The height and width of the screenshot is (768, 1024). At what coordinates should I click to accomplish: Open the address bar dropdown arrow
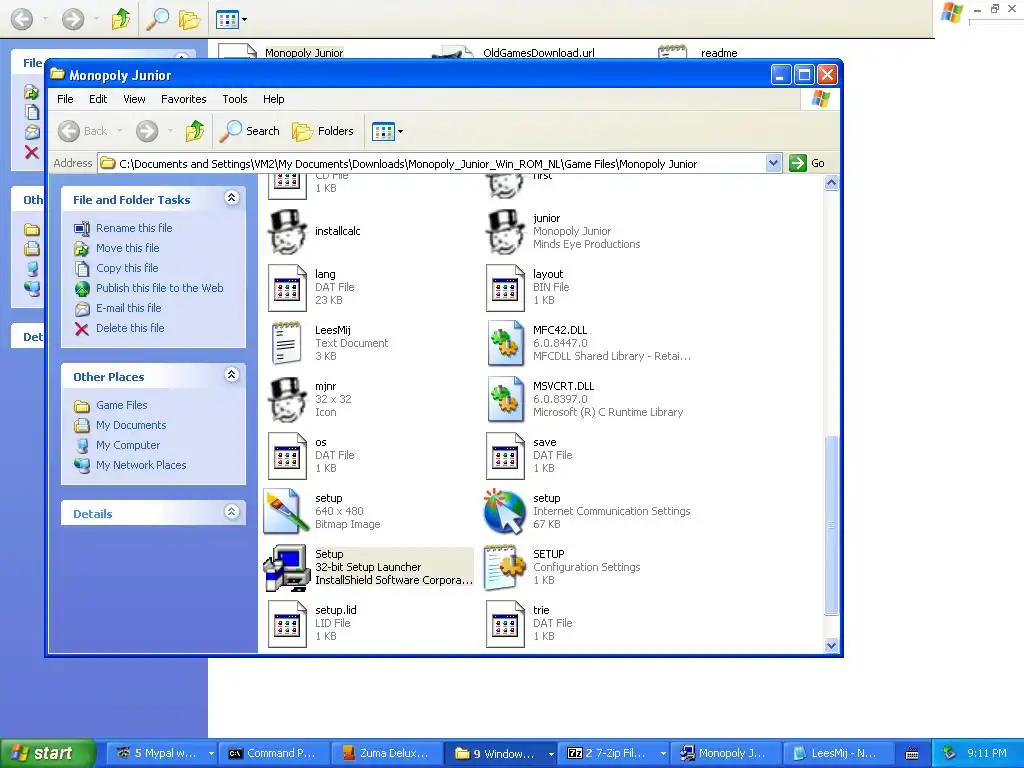coord(773,163)
